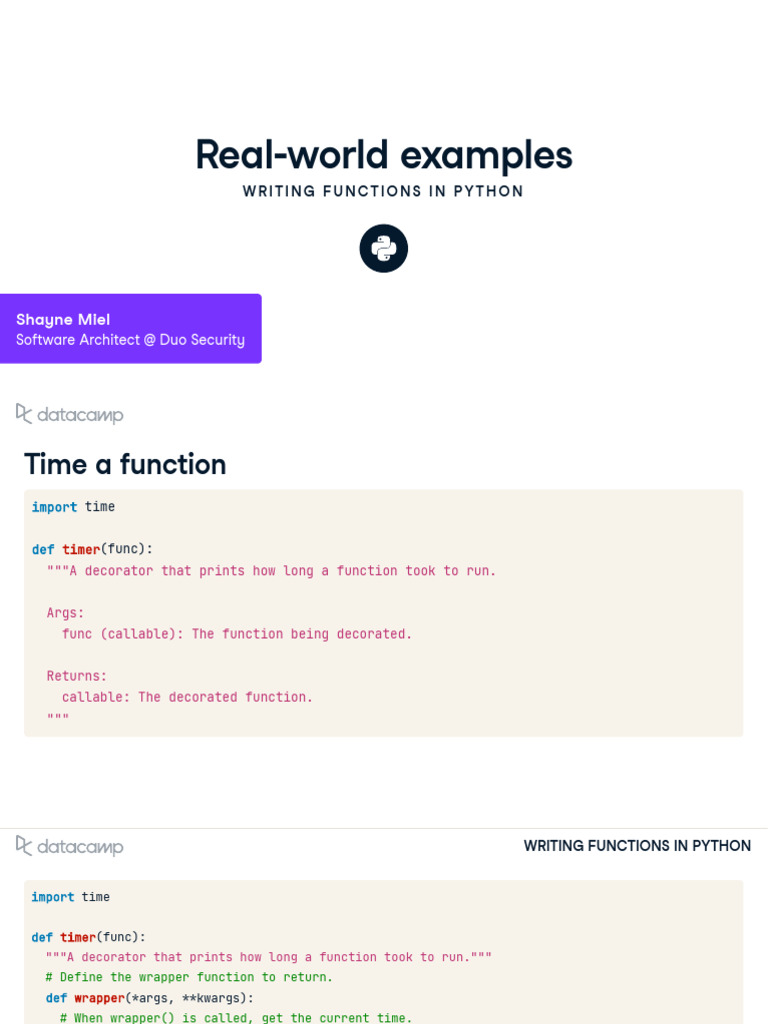This screenshot has height=1024, width=768.
Task: Click the Time a function heading
Action: point(125,464)
